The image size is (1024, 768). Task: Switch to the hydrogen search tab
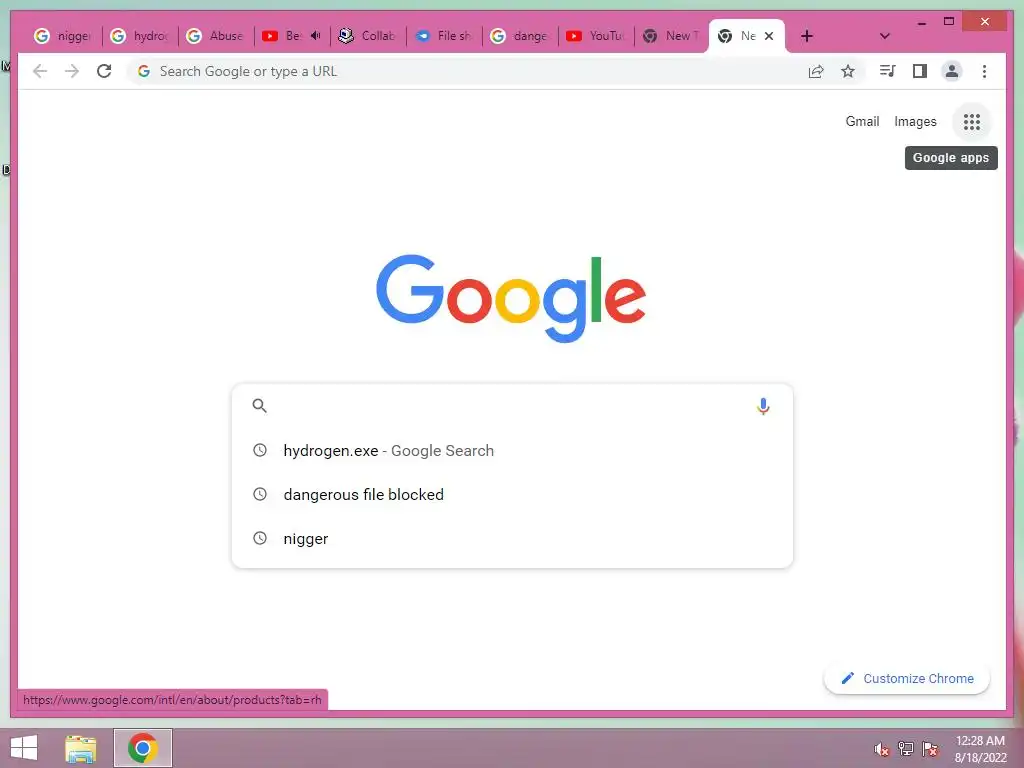click(x=140, y=36)
